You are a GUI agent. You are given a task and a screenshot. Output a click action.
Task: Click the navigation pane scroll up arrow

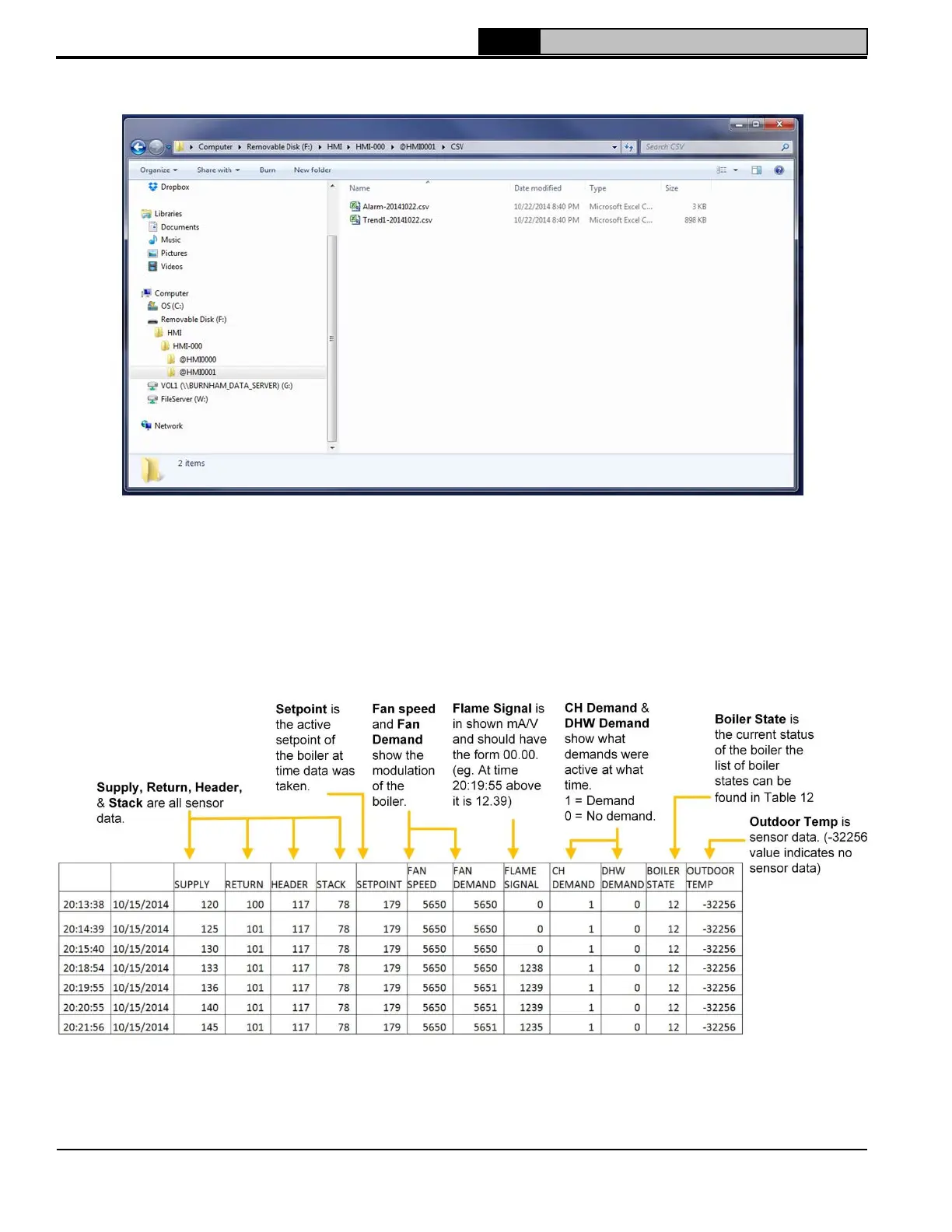tap(332, 187)
